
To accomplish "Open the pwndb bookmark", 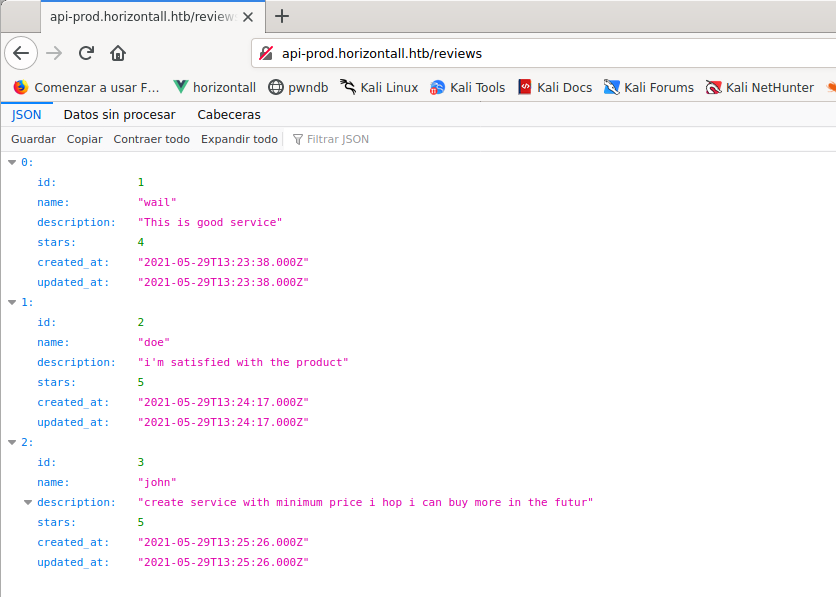I will (298, 87).
